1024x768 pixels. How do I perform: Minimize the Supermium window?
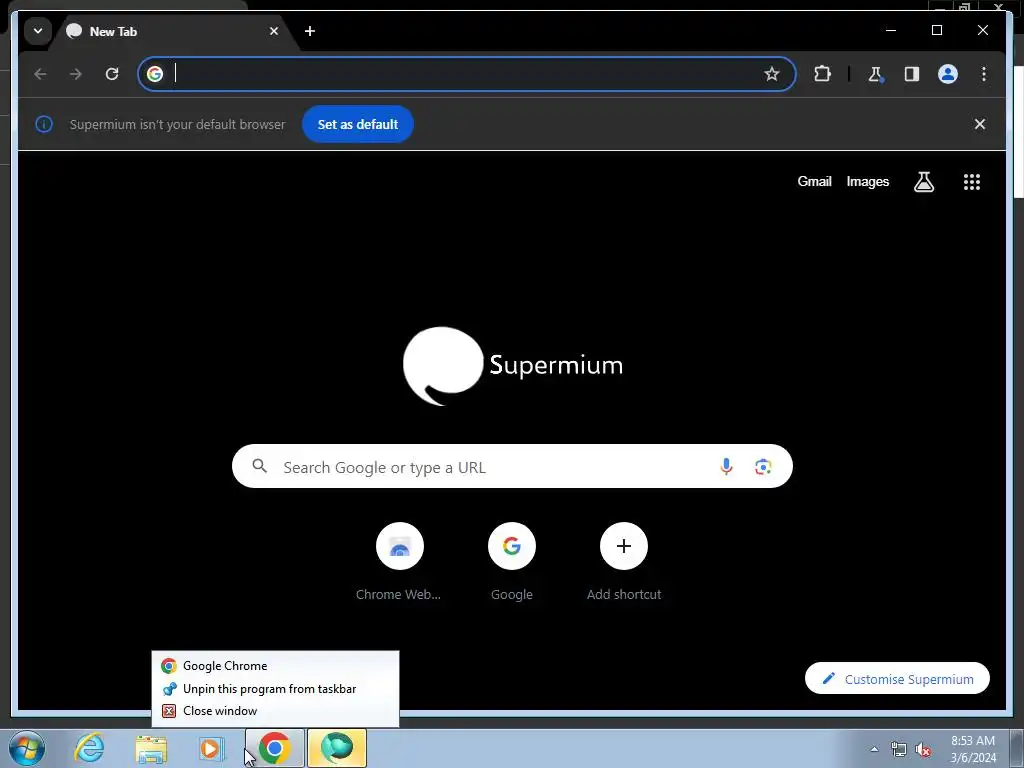pos(891,30)
